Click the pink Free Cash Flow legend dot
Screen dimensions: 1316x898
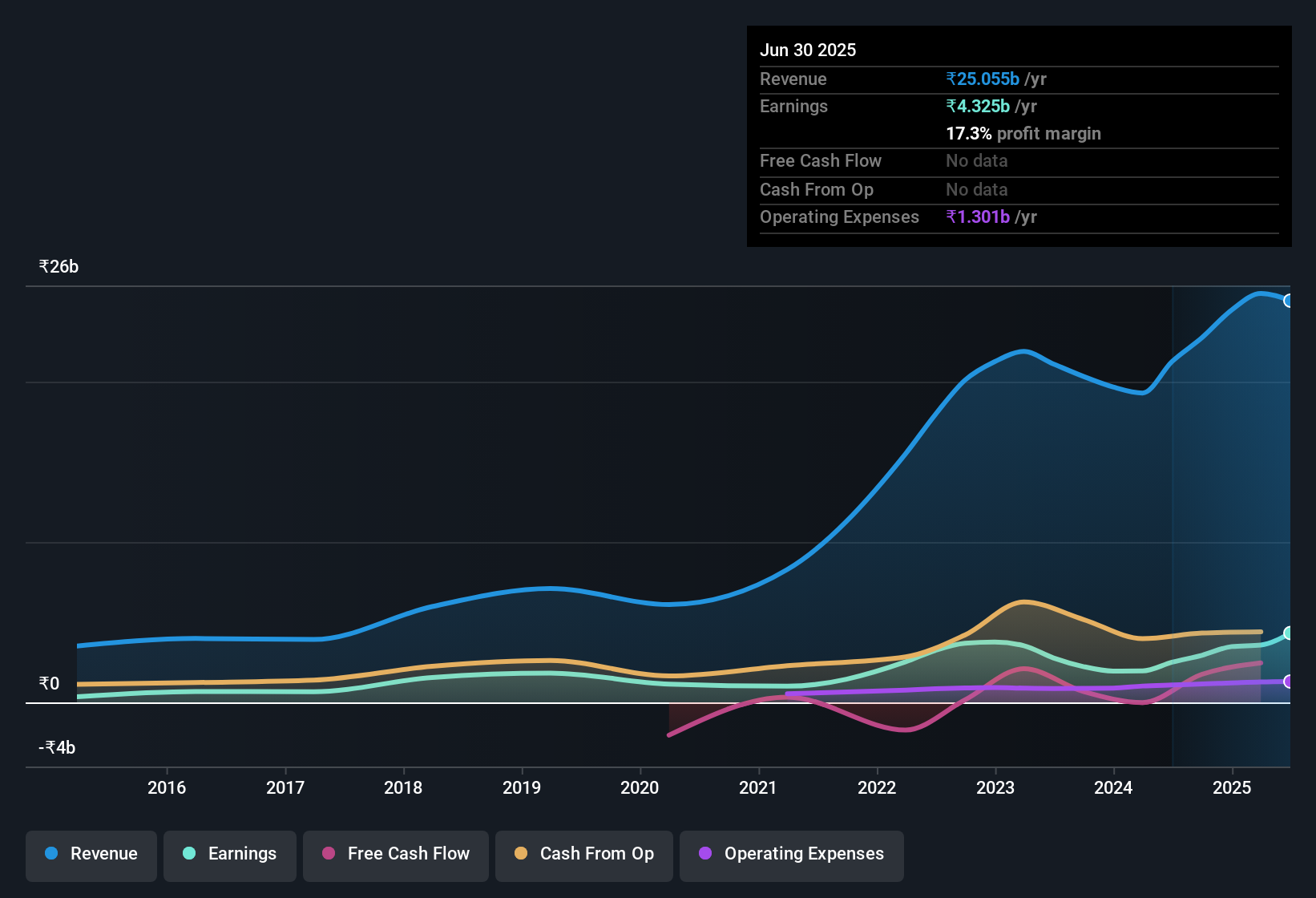pos(328,853)
